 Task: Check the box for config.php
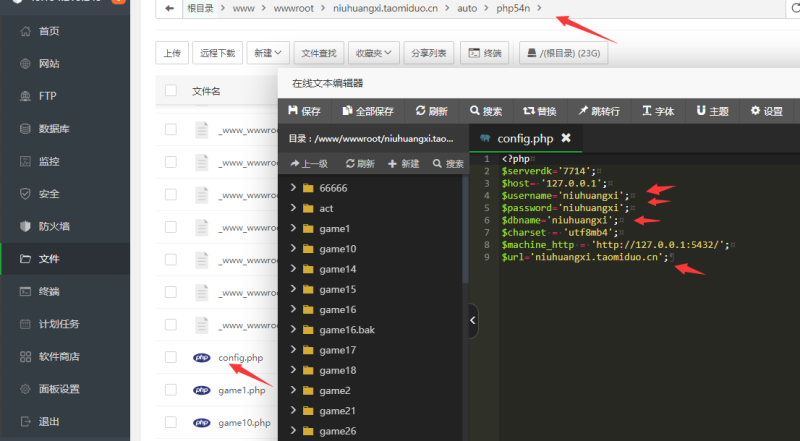(171, 357)
